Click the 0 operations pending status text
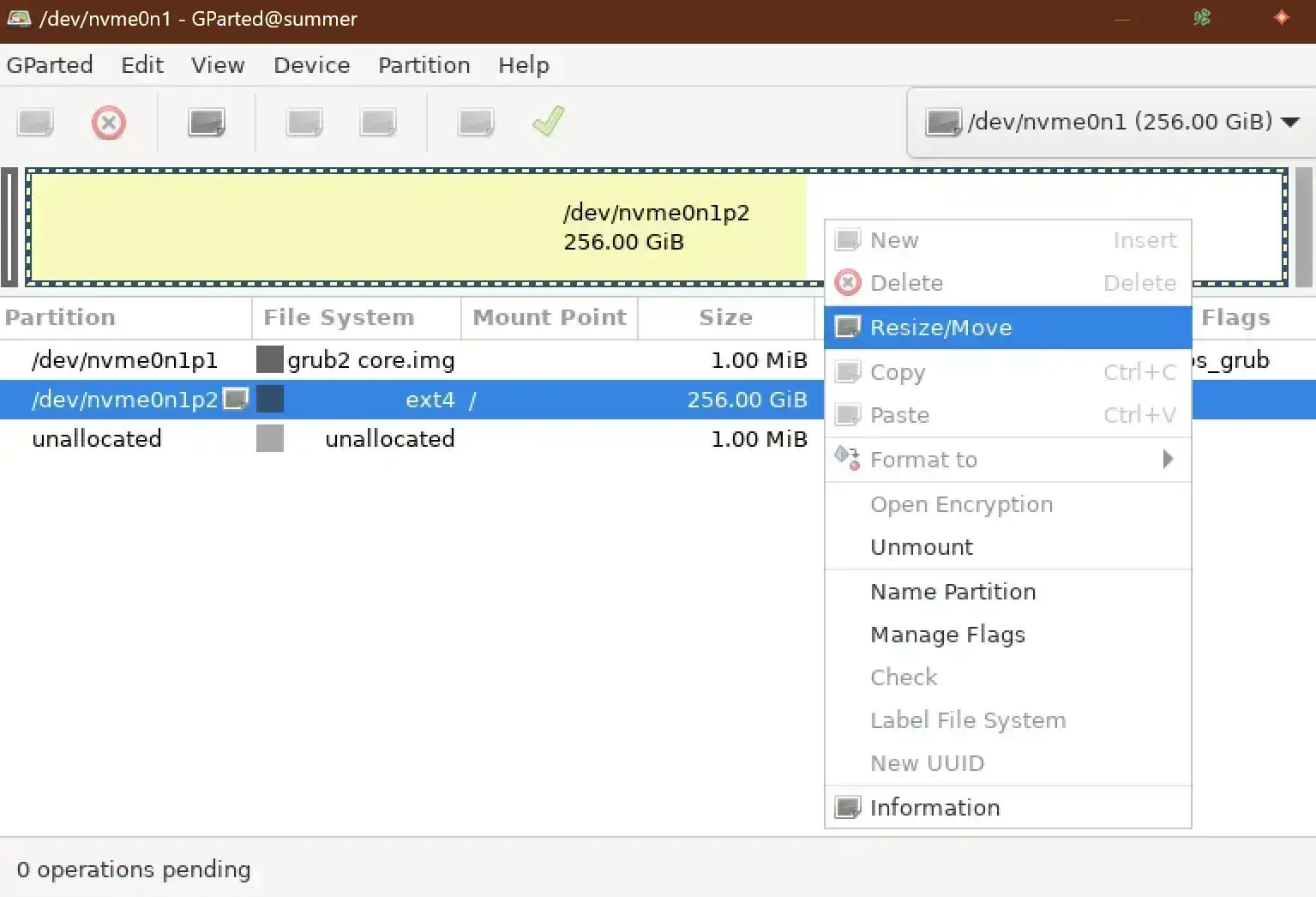 click(x=134, y=870)
